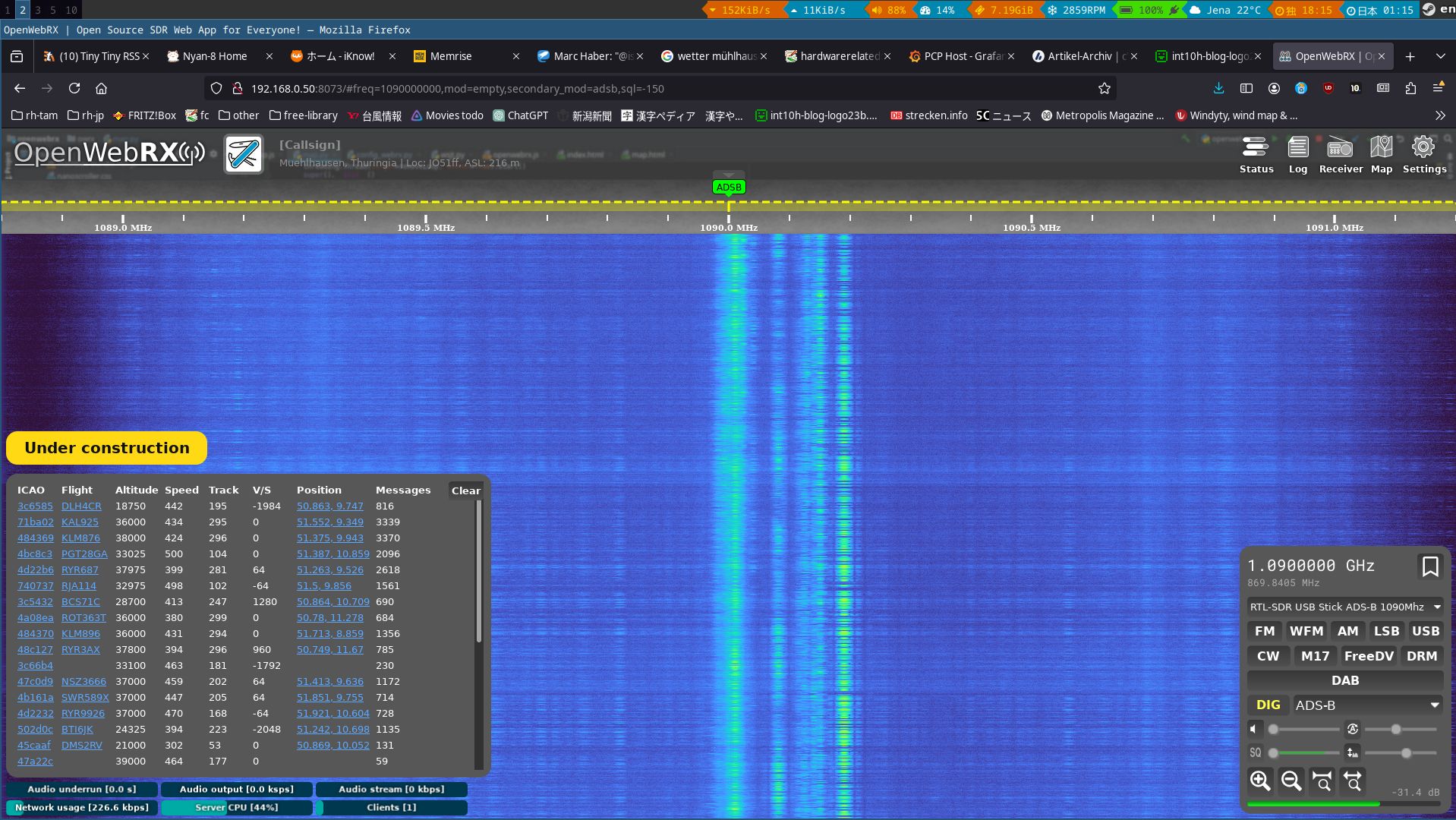Zoom out one step on waterfall
This screenshot has height=820, width=1456.
(1291, 781)
